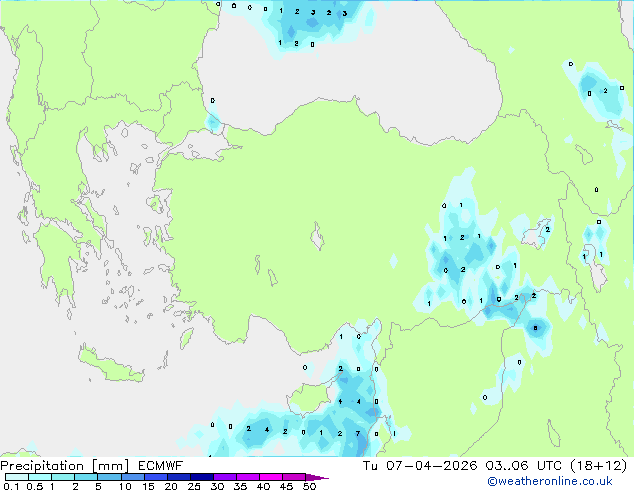The height and width of the screenshot is (490, 634).
Task: Click the '25' legend scale label
Action: (x=194, y=486)
